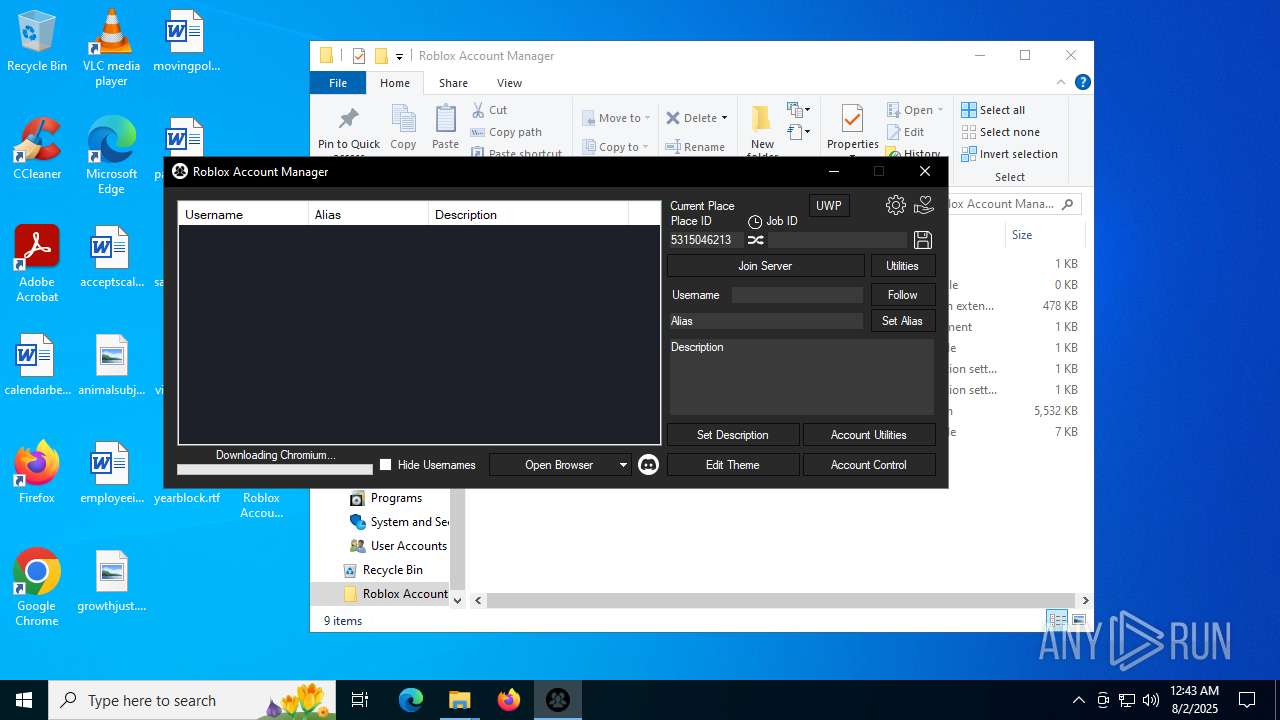Screen dimensions: 1280x720
Task: Click the Description text area
Action: point(802,377)
